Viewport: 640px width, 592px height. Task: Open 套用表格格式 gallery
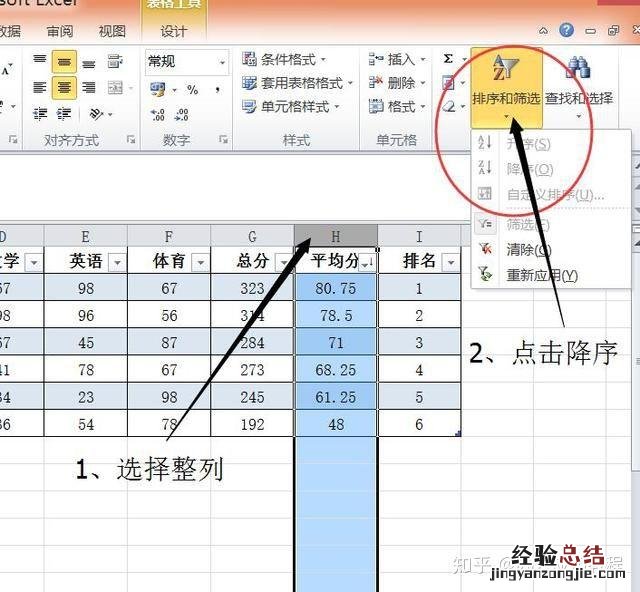coord(298,83)
